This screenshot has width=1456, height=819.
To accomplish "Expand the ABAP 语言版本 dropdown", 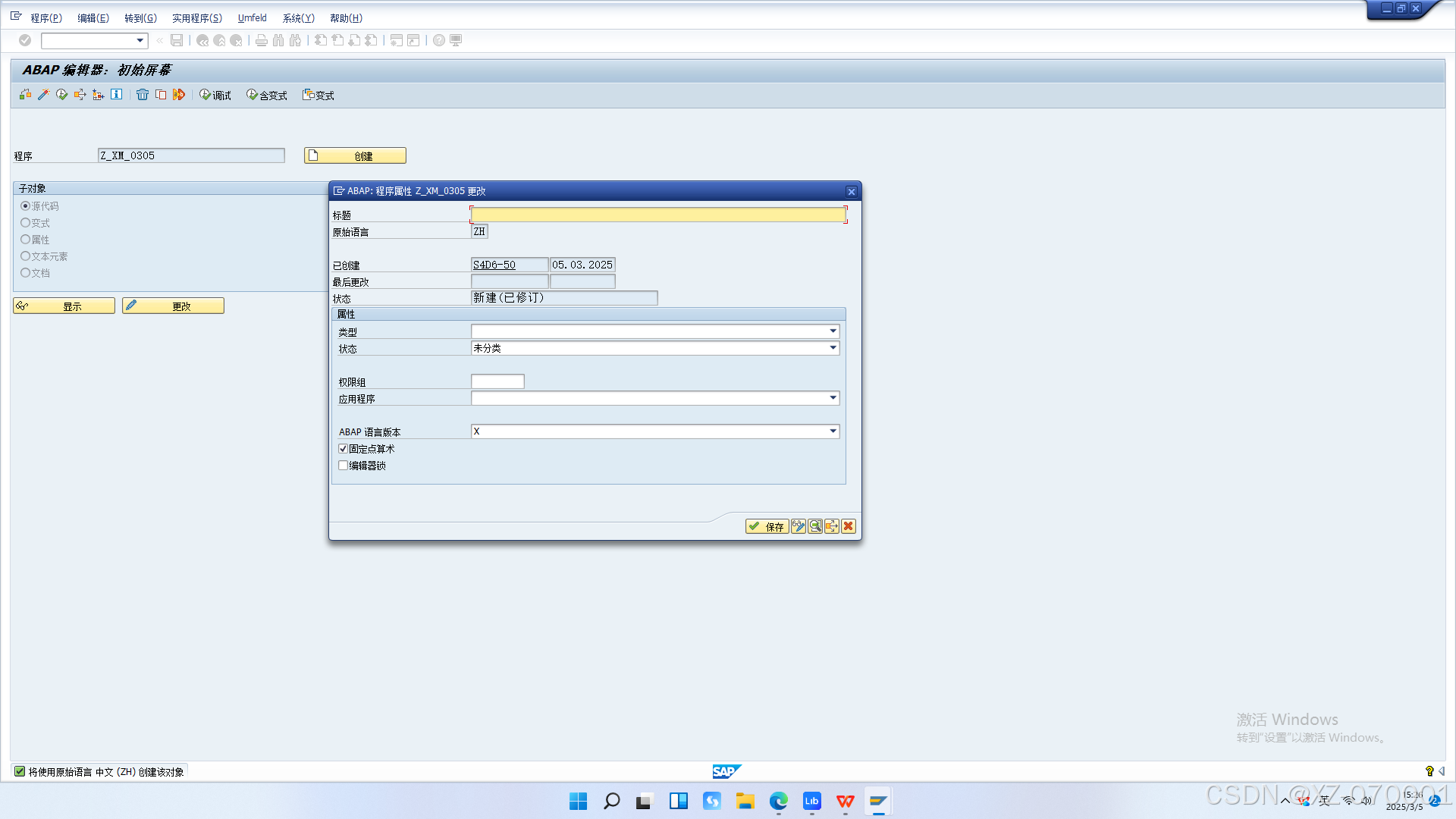I will pos(833,431).
